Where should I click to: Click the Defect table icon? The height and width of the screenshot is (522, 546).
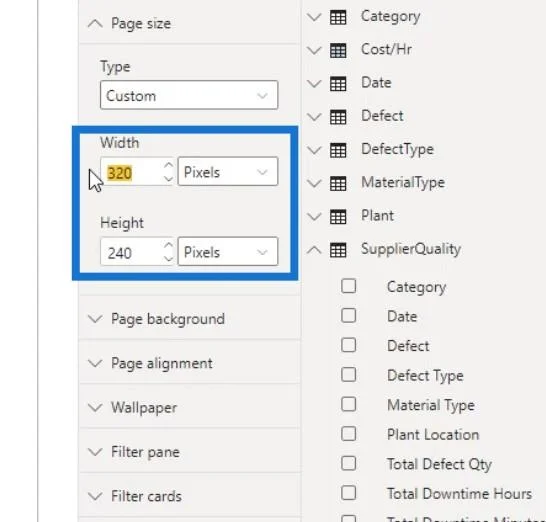pos(338,117)
